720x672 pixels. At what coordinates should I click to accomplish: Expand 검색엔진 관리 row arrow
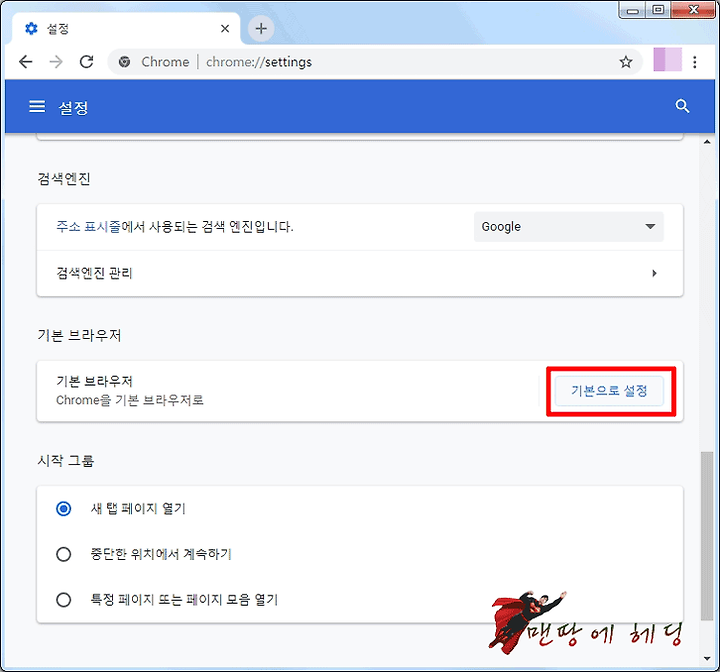654,273
